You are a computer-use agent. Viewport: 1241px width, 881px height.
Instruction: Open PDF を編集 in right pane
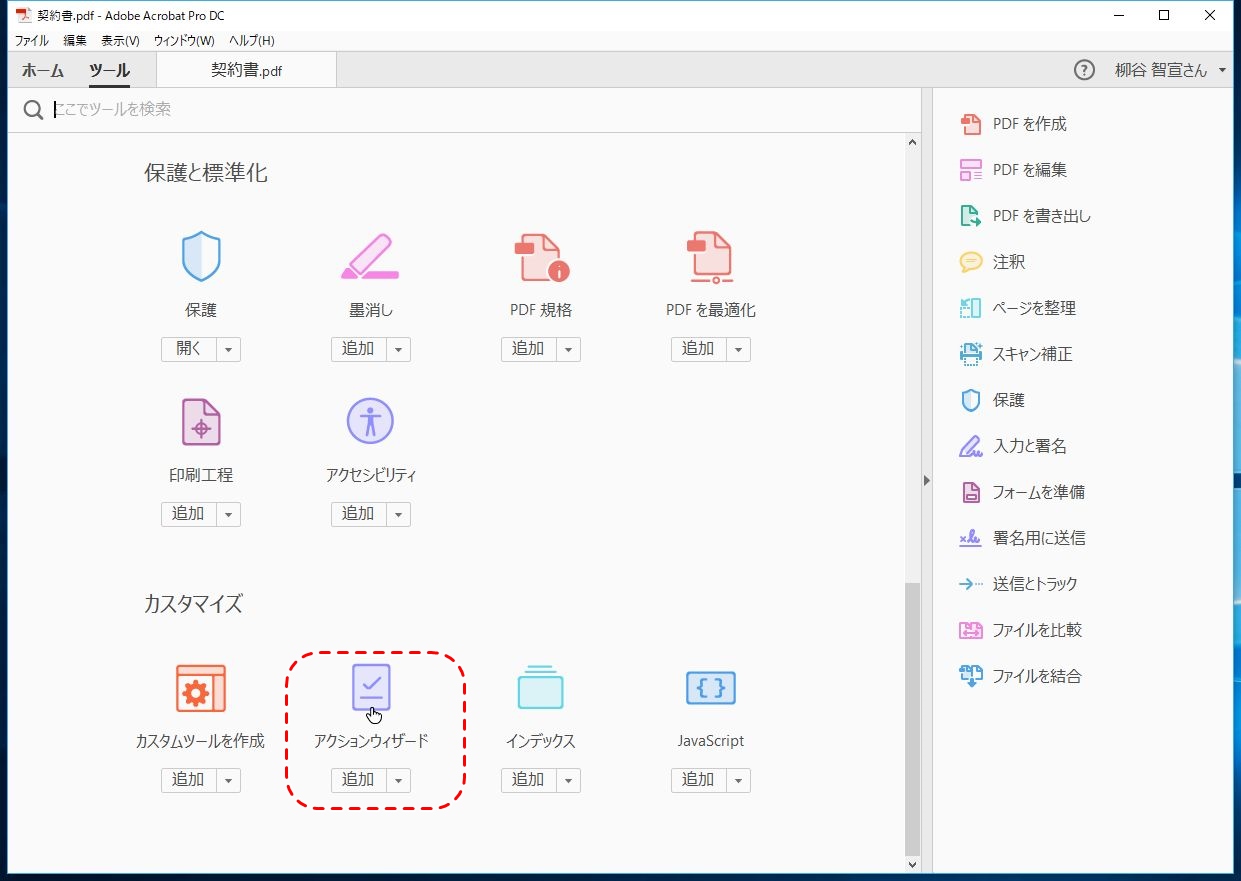[x=1013, y=170]
